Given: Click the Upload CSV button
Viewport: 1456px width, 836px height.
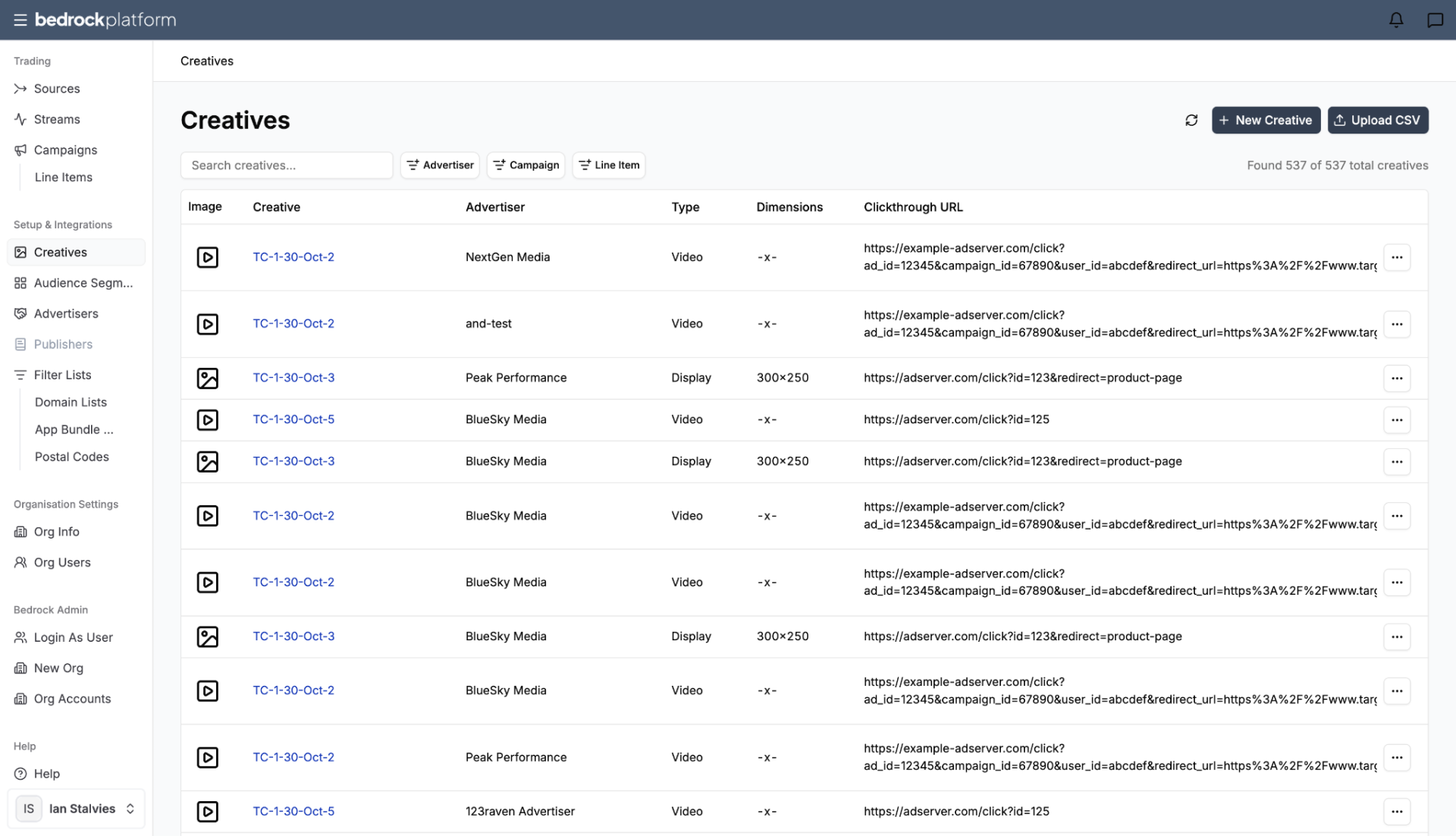Looking at the screenshot, I should (x=1377, y=120).
